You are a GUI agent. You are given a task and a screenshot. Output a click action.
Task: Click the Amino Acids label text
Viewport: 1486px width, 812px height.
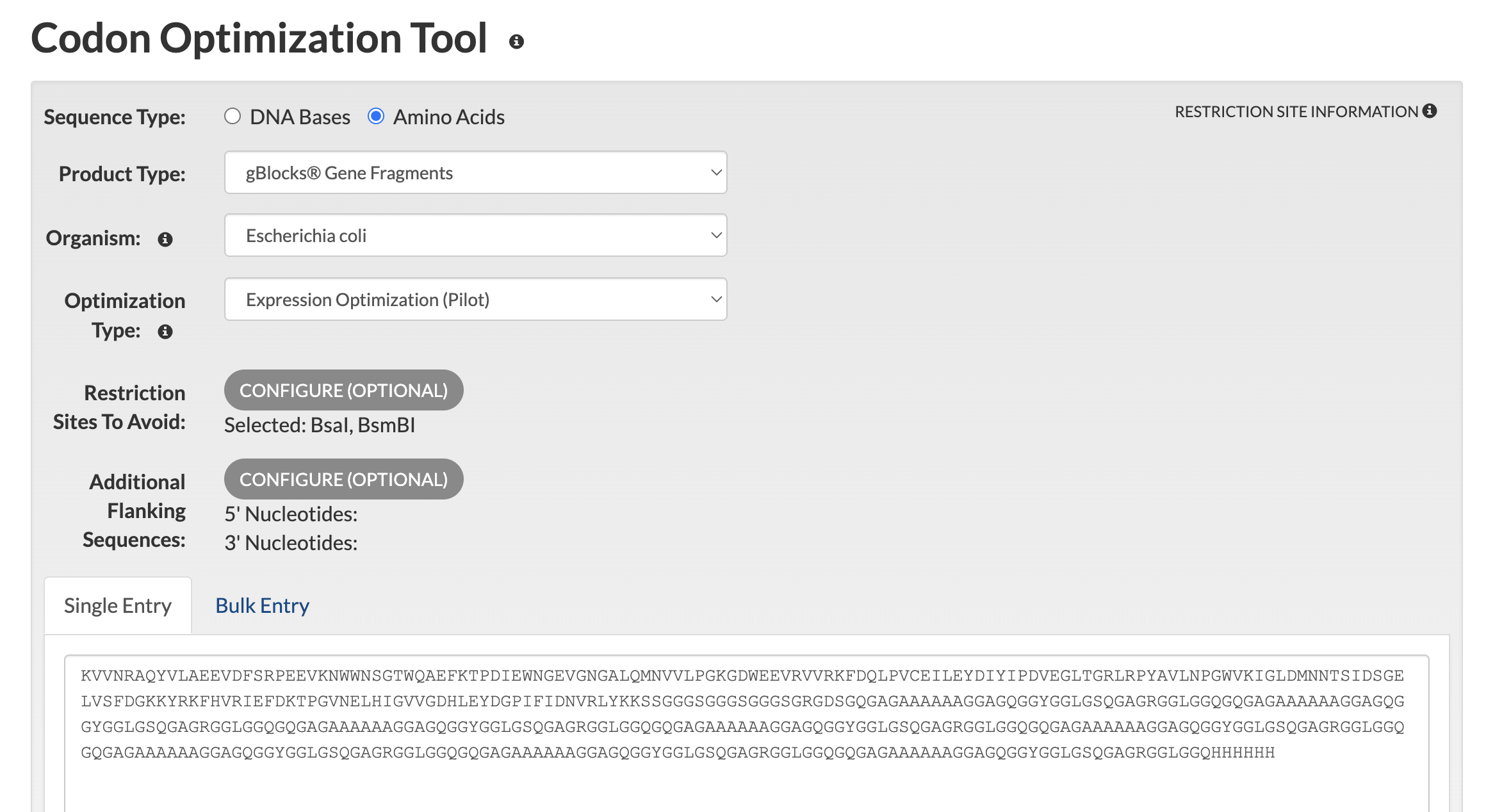point(449,117)
